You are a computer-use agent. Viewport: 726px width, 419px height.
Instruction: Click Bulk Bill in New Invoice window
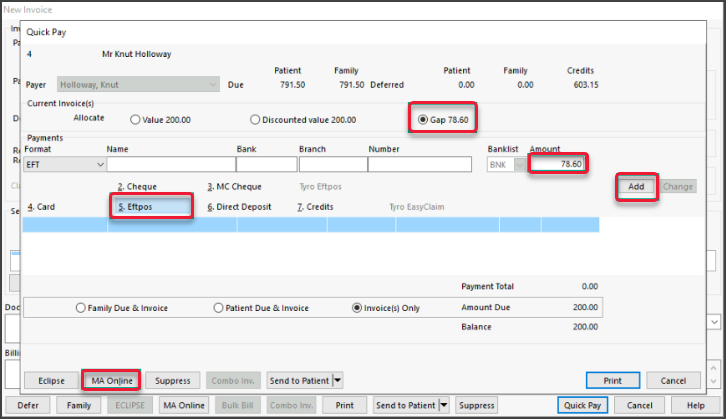click(x=238, y=405)
